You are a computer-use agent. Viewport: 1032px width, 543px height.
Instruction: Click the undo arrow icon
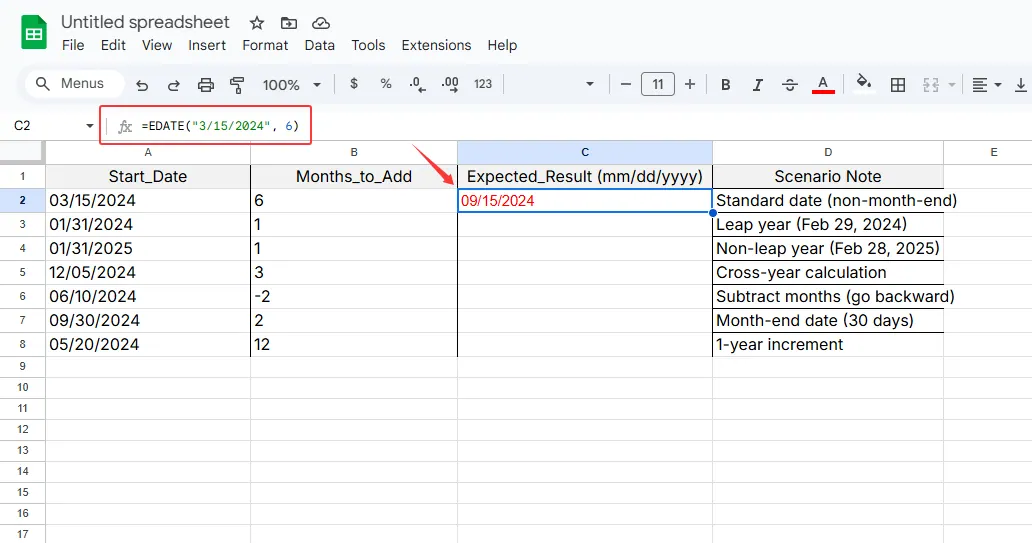[142, 85]
